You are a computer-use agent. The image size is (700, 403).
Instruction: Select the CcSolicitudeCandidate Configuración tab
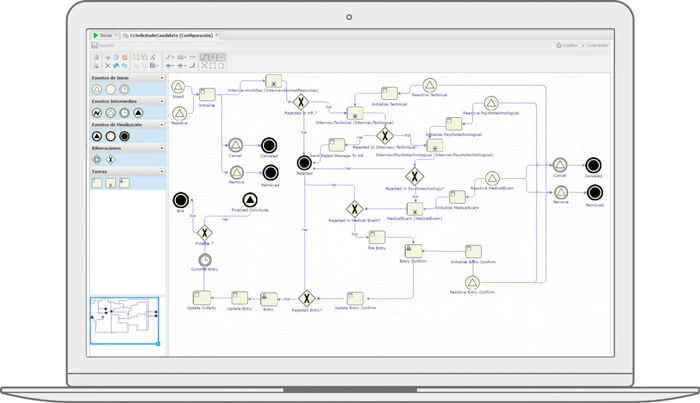tap(171, 35)
